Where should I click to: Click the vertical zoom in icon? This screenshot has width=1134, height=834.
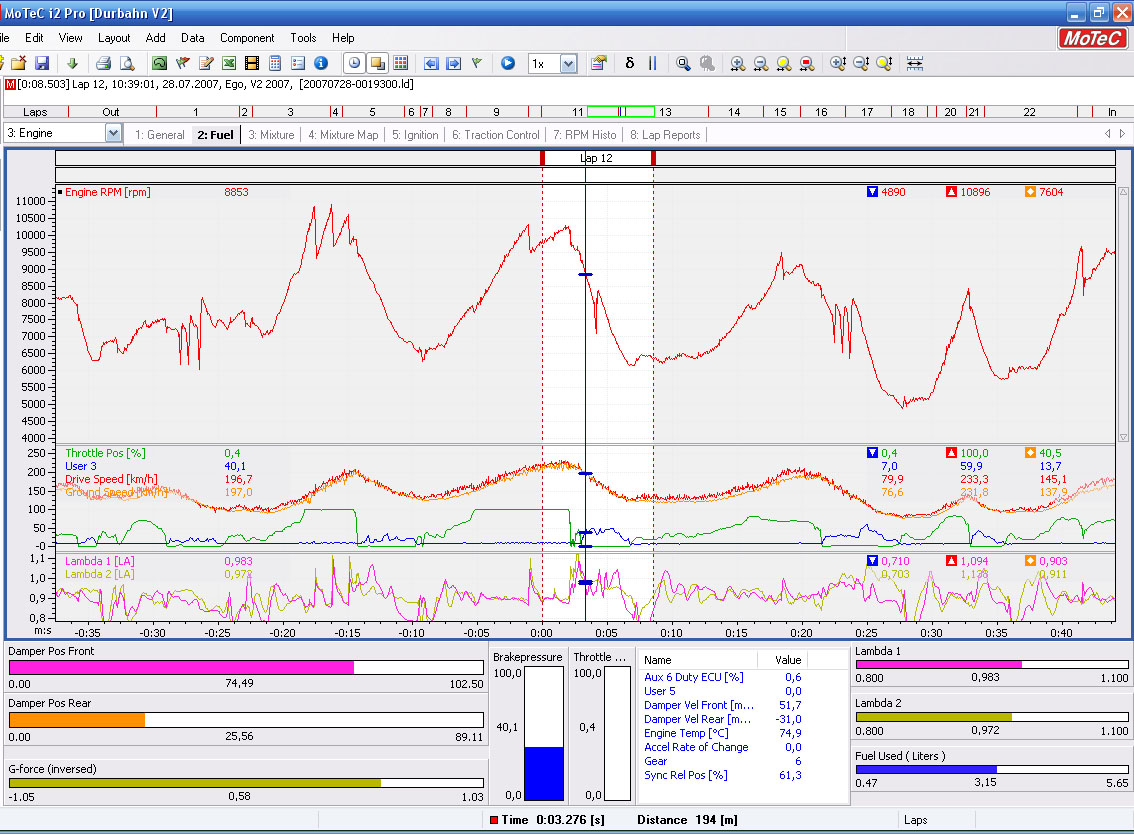[x=838, y=64]
